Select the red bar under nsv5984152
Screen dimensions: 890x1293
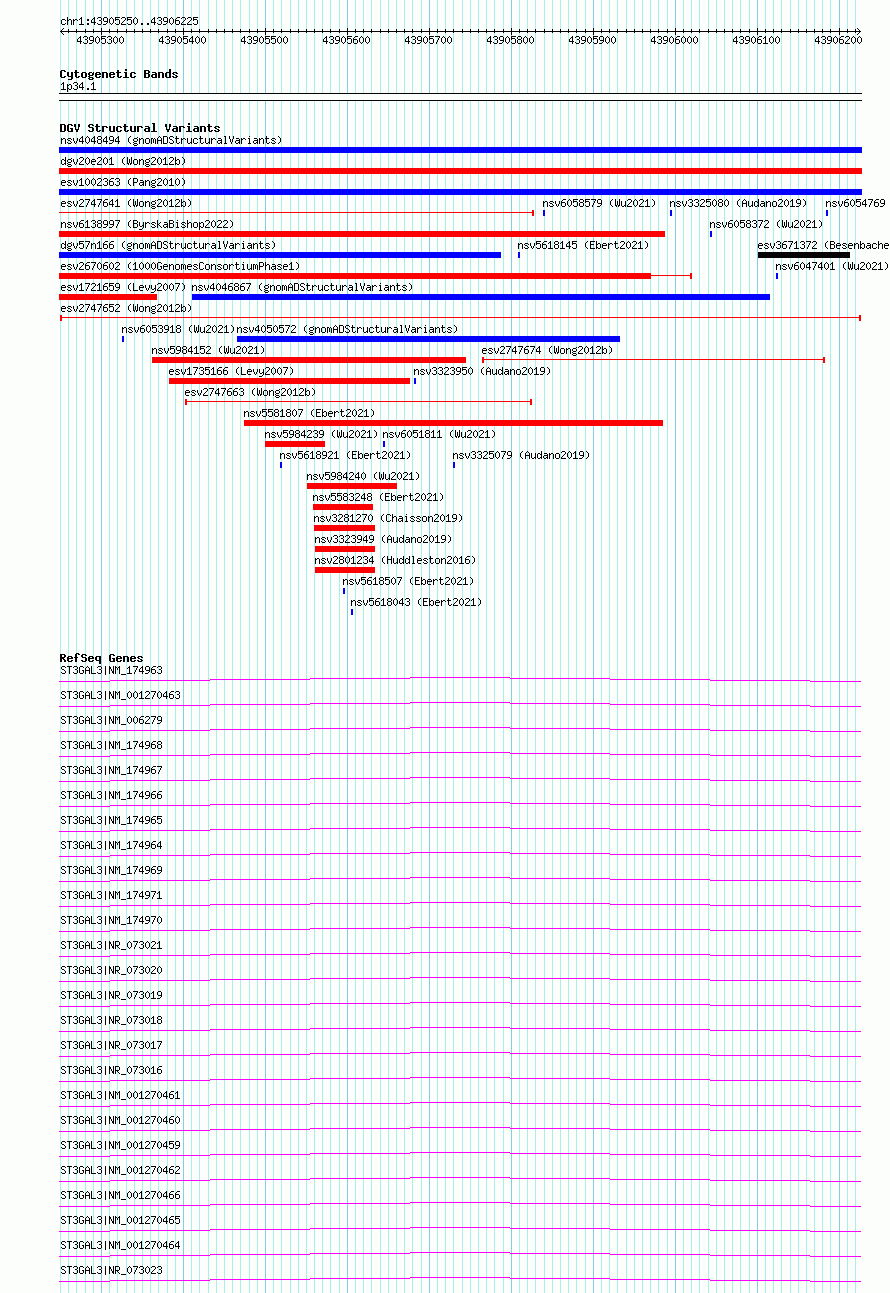pos(309,360)
